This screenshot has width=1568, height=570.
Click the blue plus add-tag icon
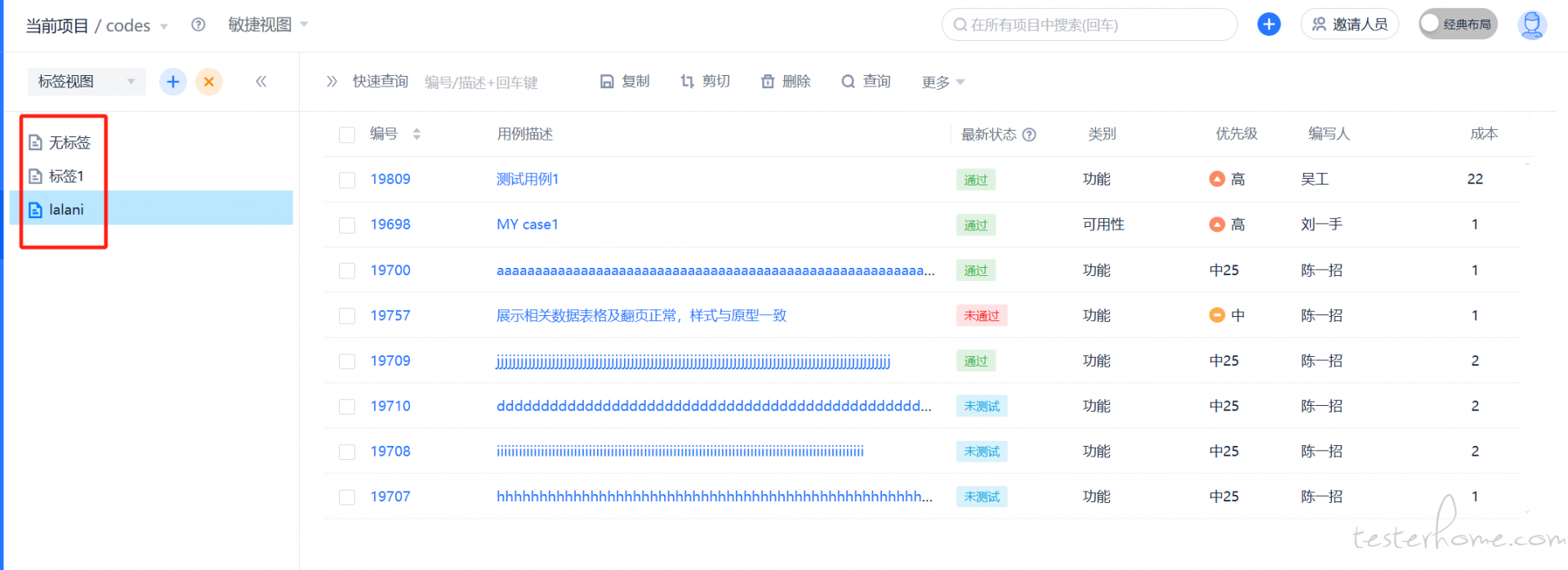click(172, 82)
